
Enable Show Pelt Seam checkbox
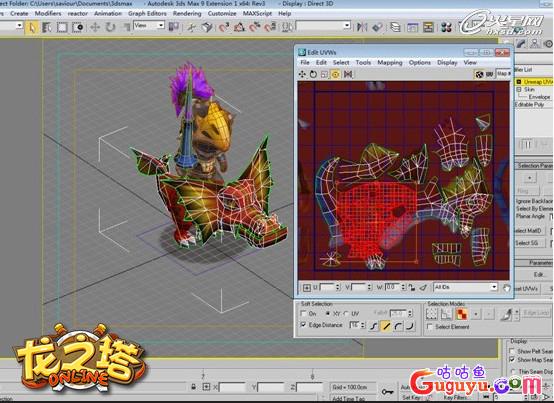click(x=512, y=351)
